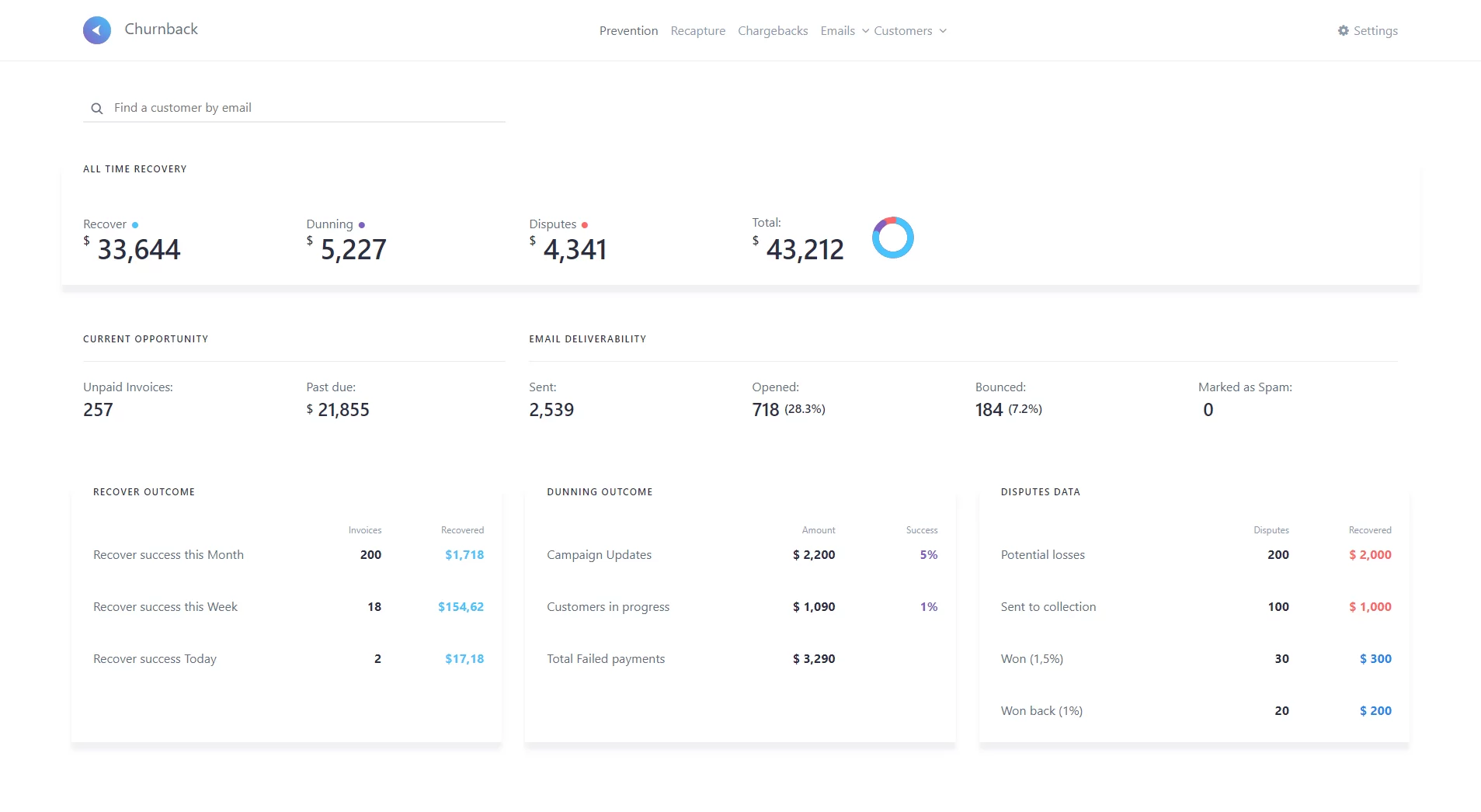Click the Settings link
The width and height of the screenshot is (1481, 812).
[1375, 31]
